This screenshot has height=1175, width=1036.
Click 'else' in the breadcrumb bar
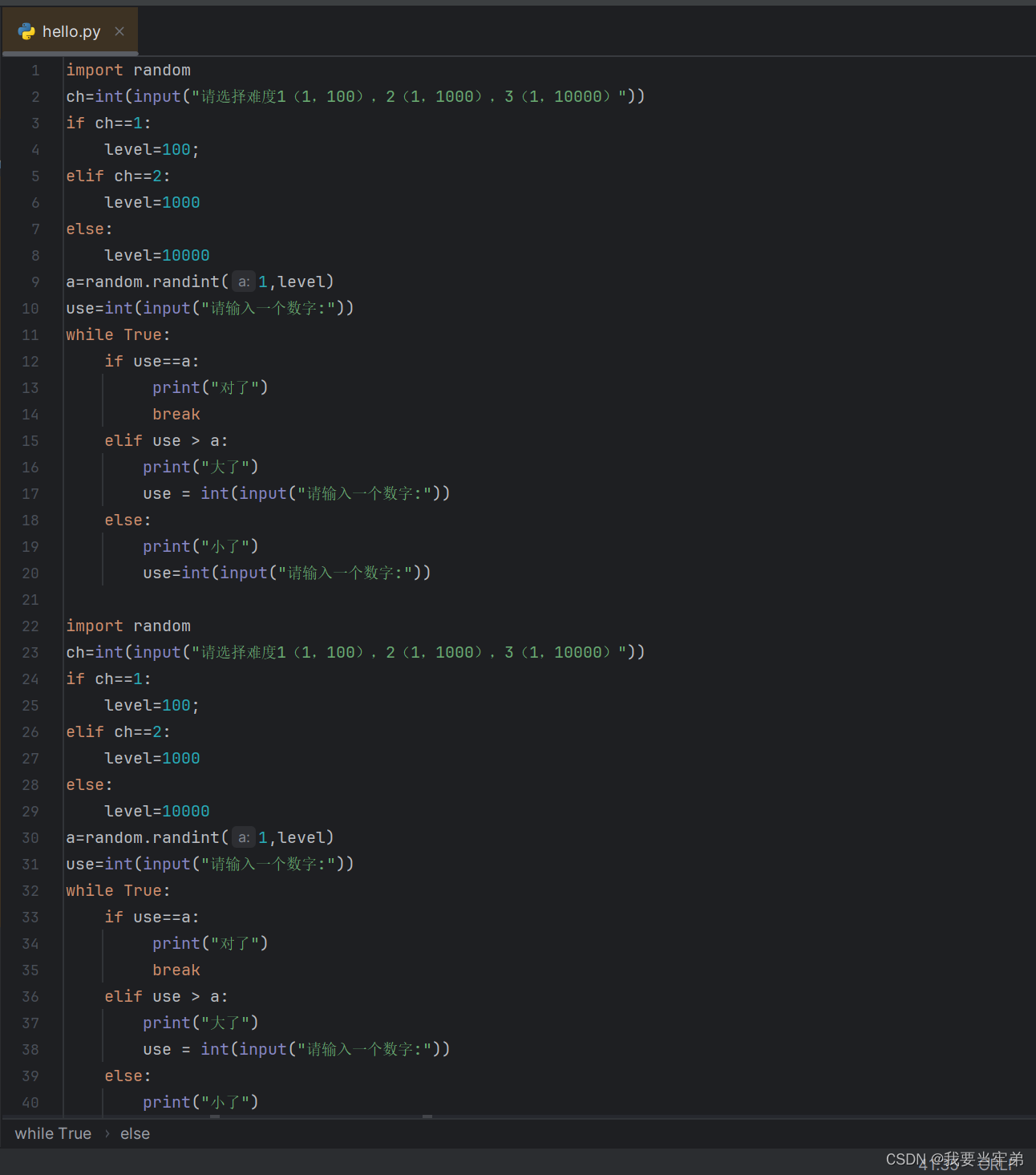coord(135,1133)
